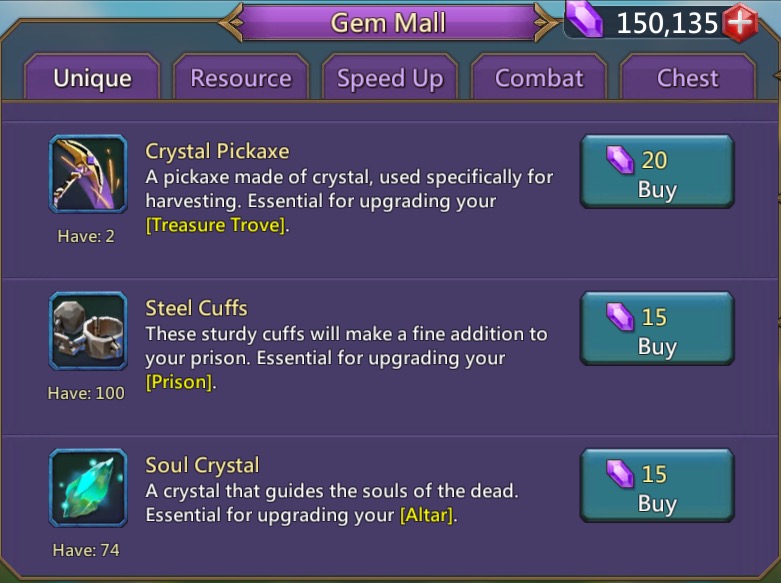Buy Soul Crystal for 15 gems

click(657, 485)
